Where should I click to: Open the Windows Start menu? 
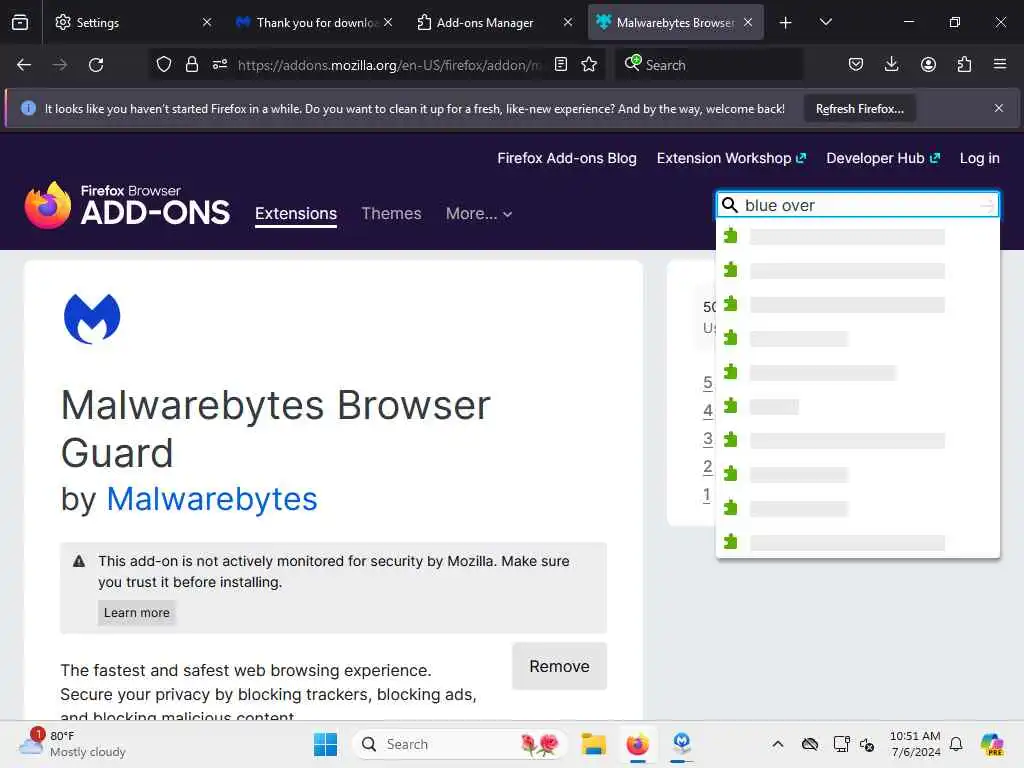(x=325, y=744)
